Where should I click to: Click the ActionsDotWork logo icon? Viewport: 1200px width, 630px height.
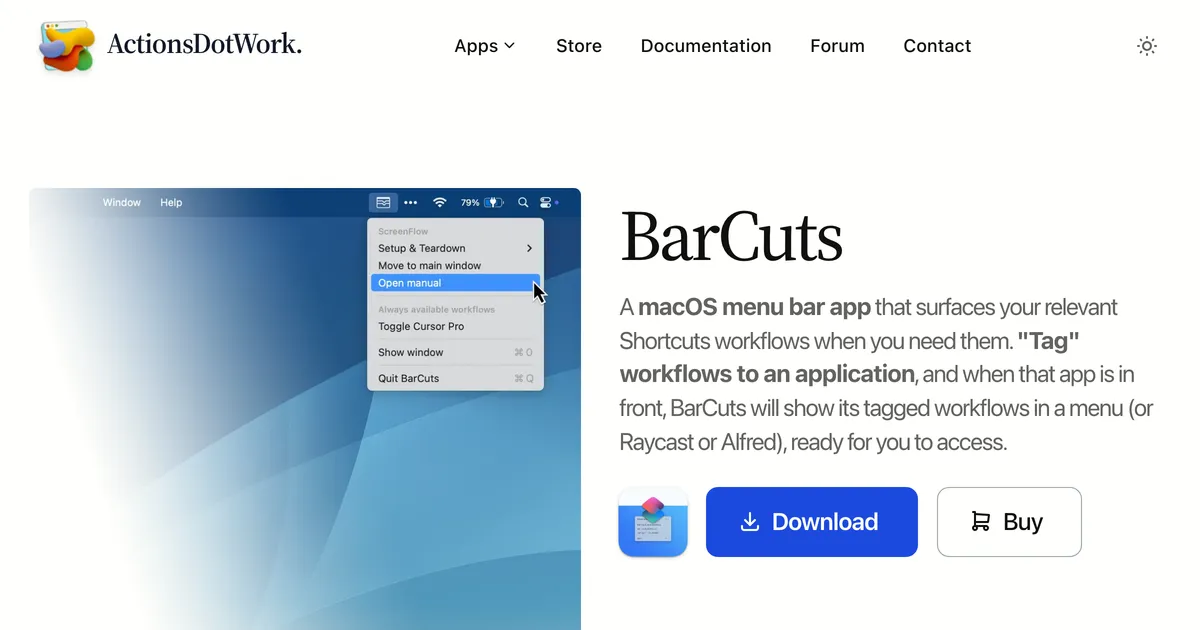[x=67, y=46]
